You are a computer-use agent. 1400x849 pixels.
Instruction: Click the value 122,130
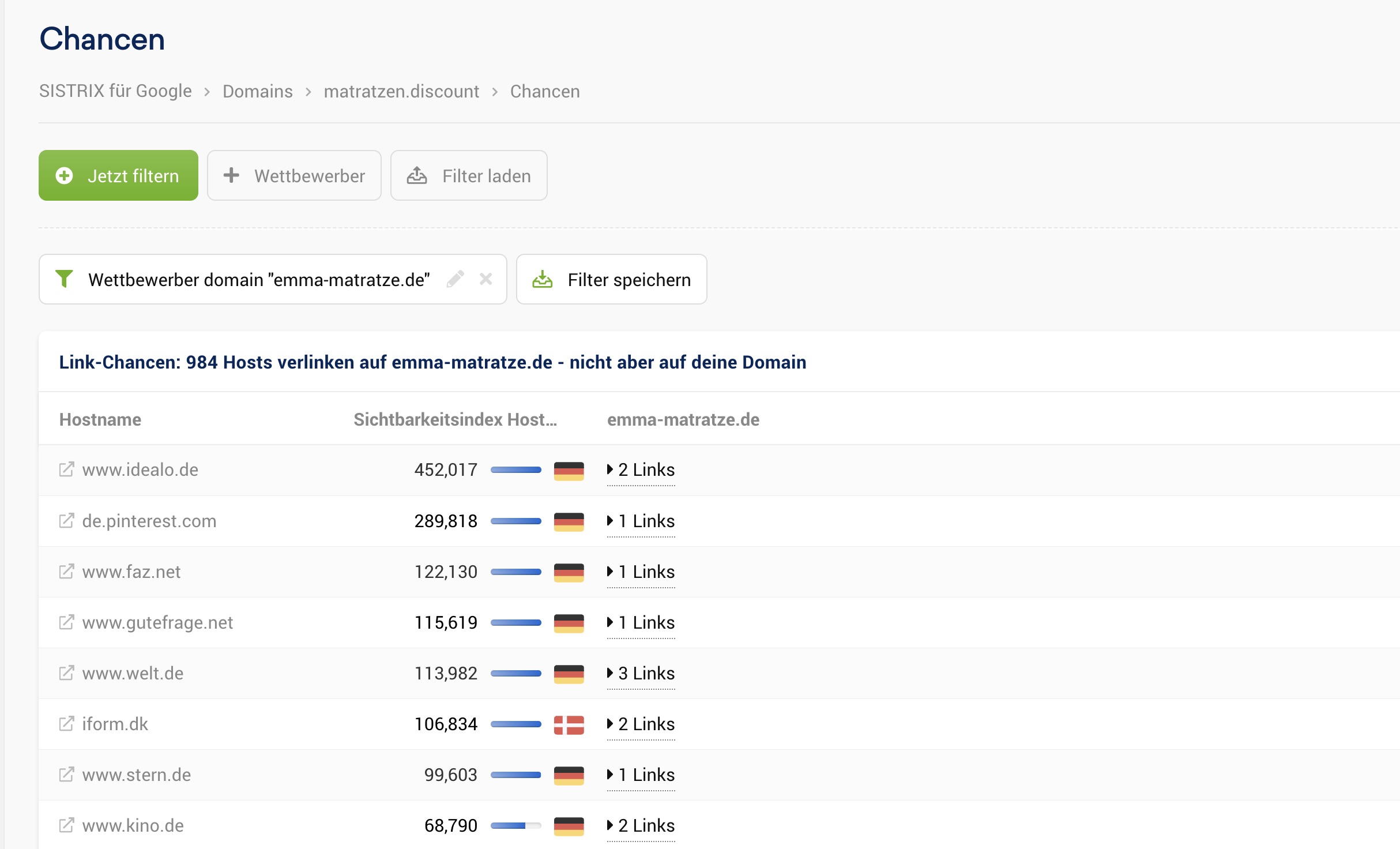click(x=446, y=572)
